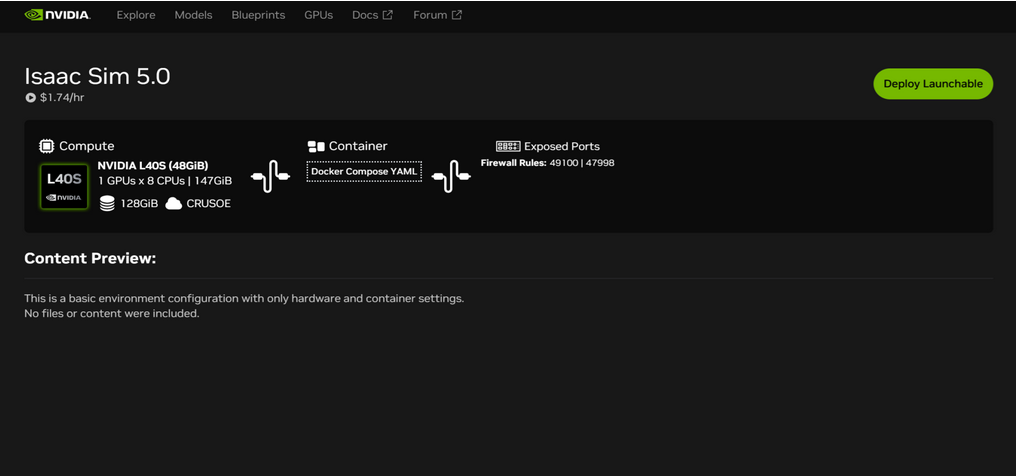This screenshot has height=476, width=1016.
Task: Click 'No files or content were included' text
Action: coord(111,313)
